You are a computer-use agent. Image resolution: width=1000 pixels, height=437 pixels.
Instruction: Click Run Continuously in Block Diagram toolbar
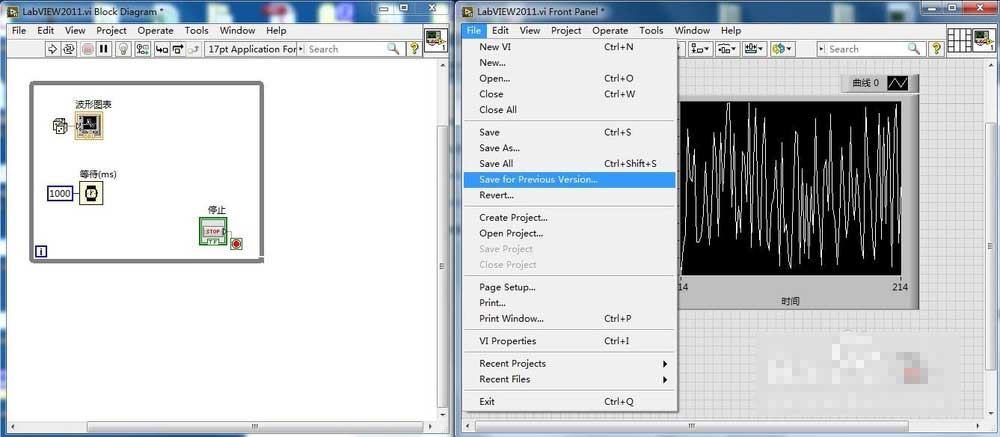(x=69, y=49)
